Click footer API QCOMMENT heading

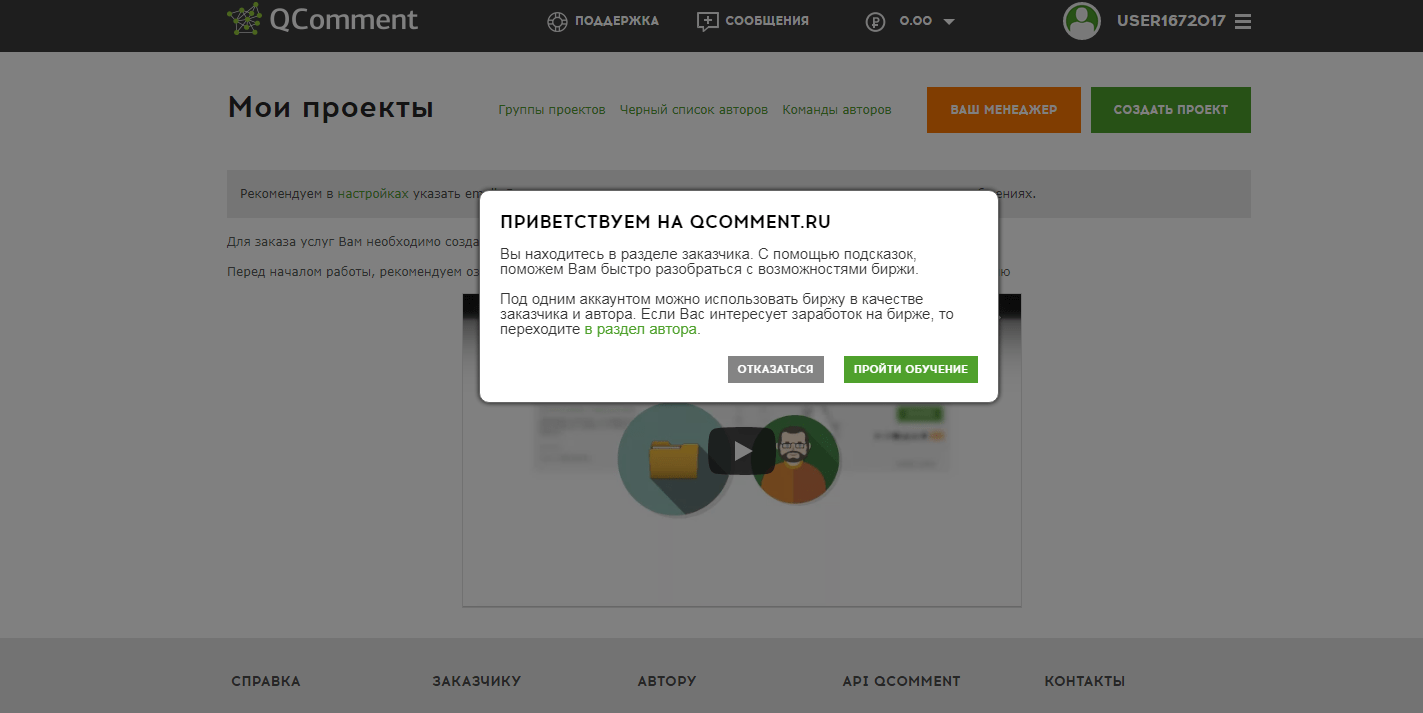pyautogui.click(x=901, y=681)
